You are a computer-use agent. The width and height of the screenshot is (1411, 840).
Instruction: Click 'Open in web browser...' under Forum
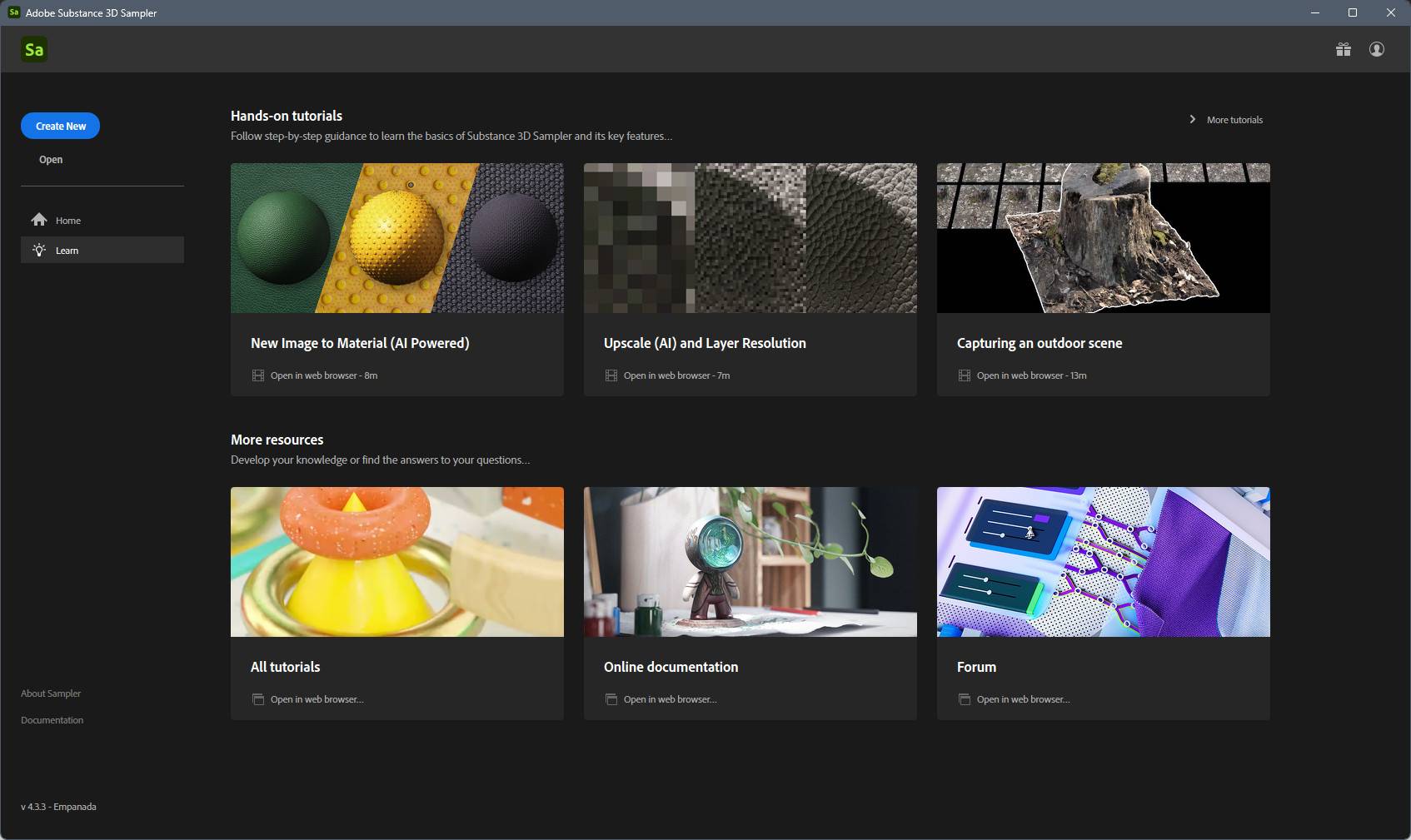point(1023,699)
